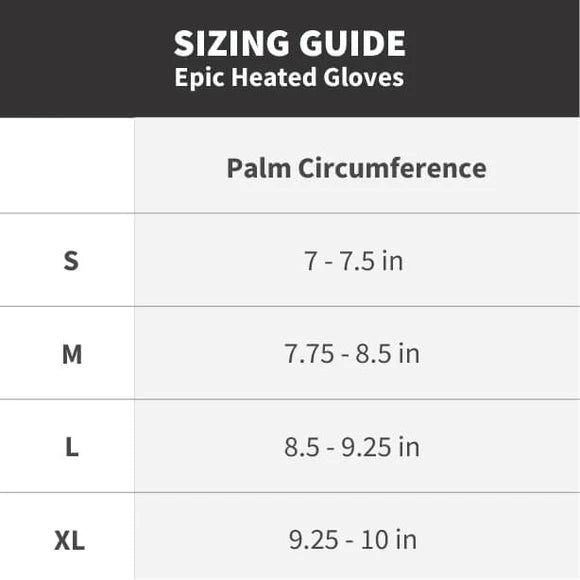Select the S size label

pyautogui.click(x=71, y=261)
